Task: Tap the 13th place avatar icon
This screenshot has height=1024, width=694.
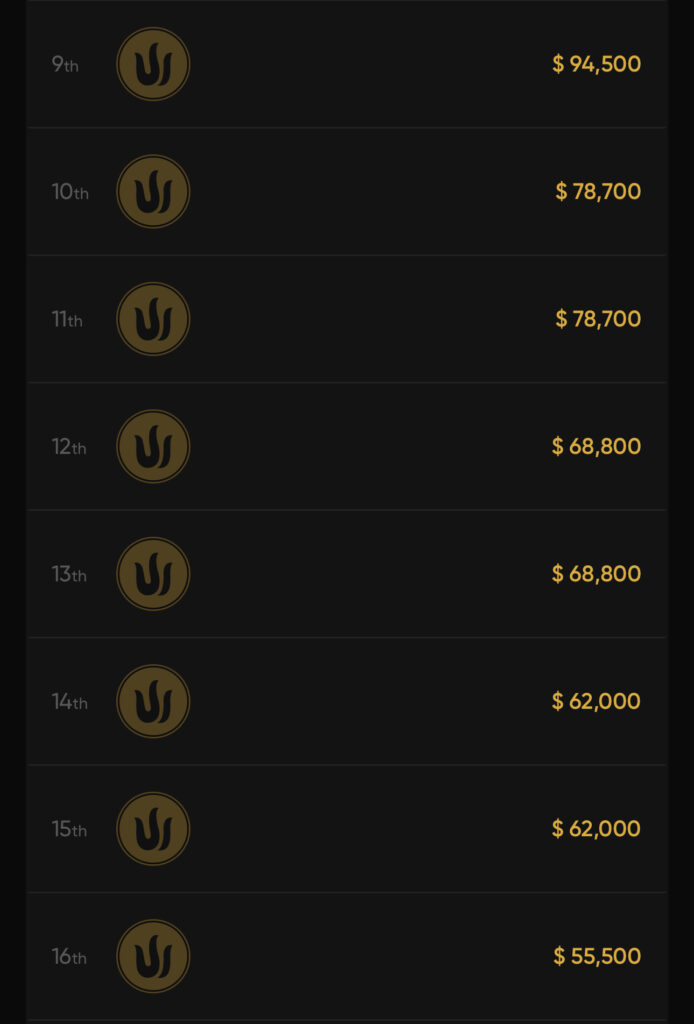Action: tap(153, 574)
